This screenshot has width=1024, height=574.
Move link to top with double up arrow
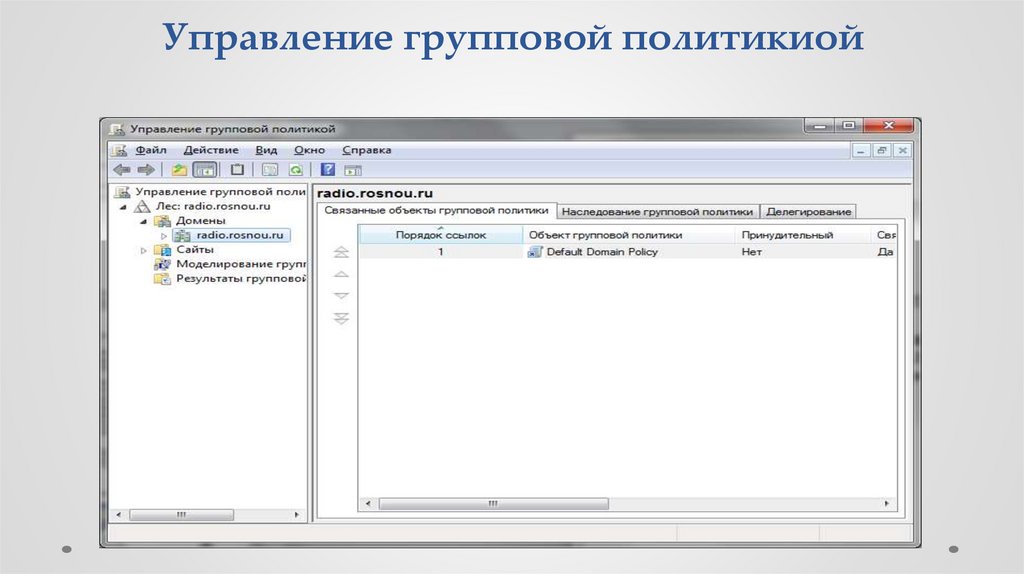point(341,252)
